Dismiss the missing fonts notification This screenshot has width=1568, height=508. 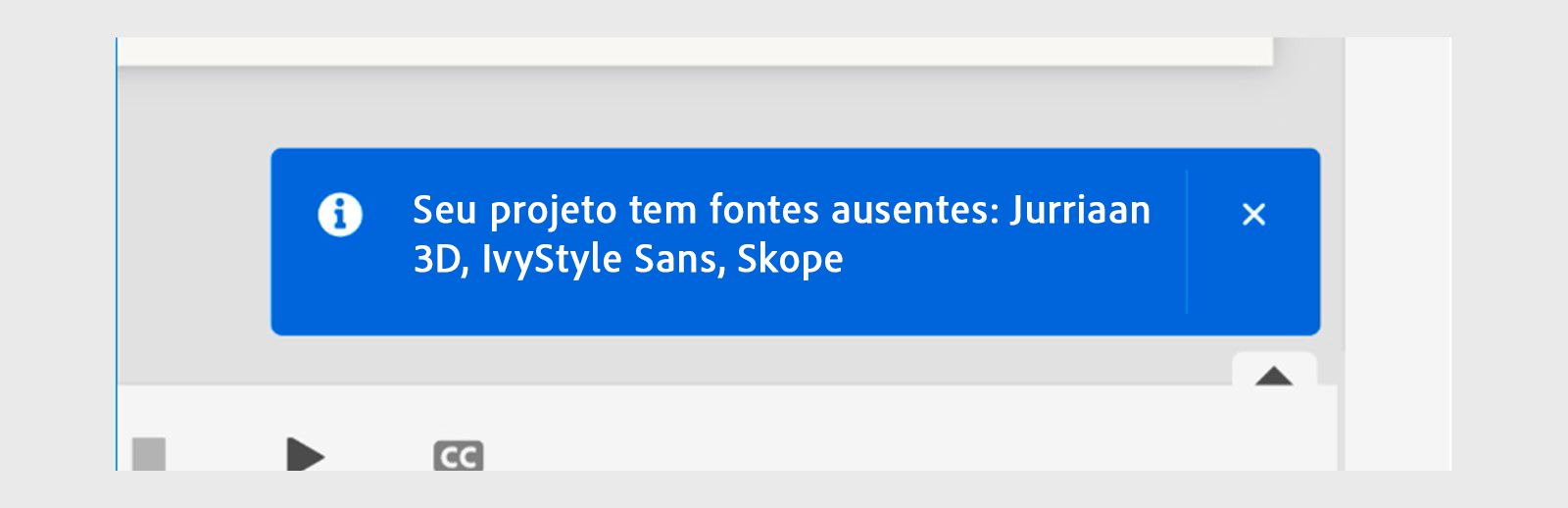coord(1253,214)
